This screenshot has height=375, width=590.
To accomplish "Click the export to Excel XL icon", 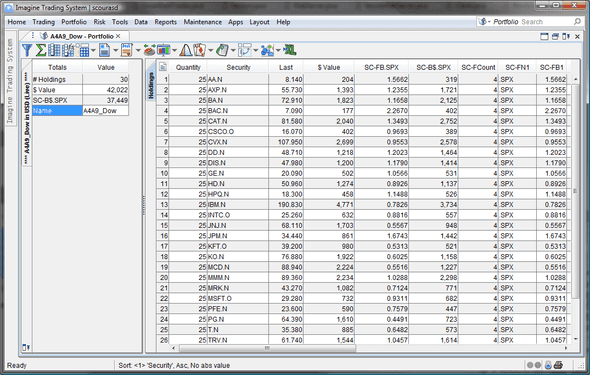I will [x=290, y=50].
